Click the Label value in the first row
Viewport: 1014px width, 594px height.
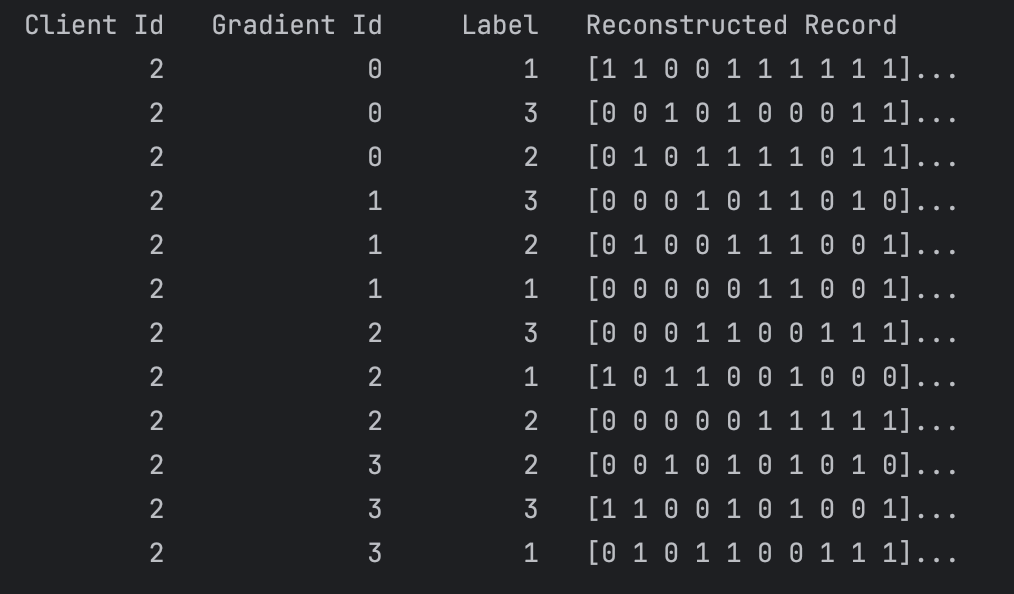click(530, 69)
